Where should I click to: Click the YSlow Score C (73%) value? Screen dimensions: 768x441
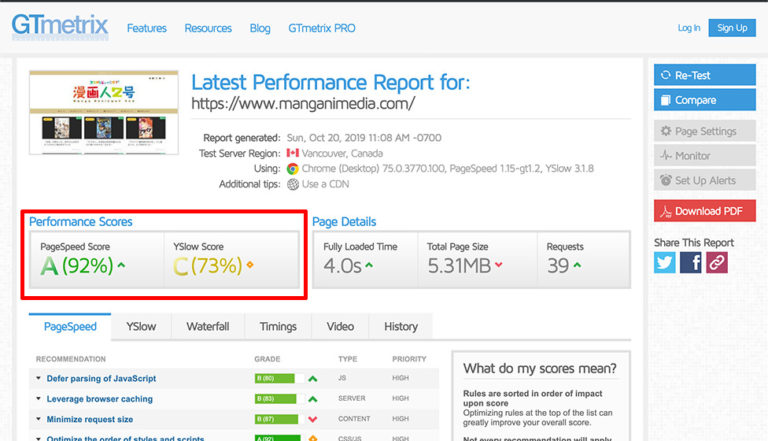[x=208, y=266]
